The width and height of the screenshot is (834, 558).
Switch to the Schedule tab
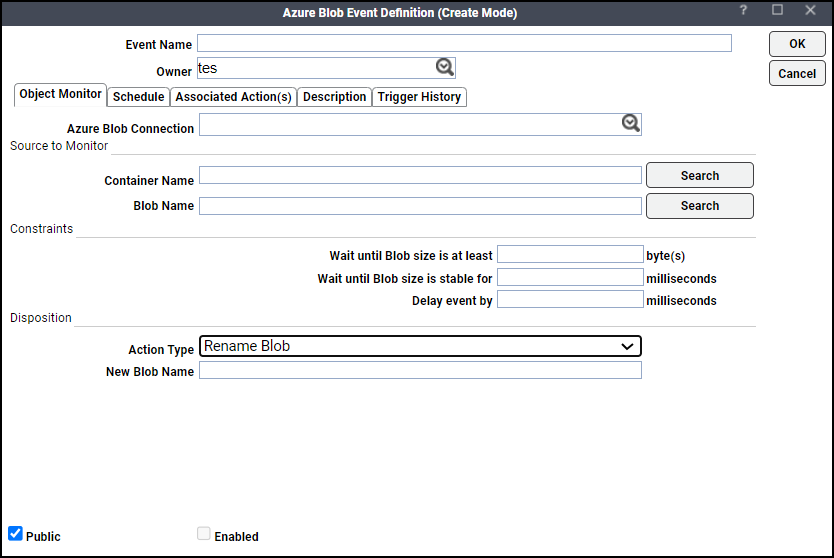click(x=138, y=97)
